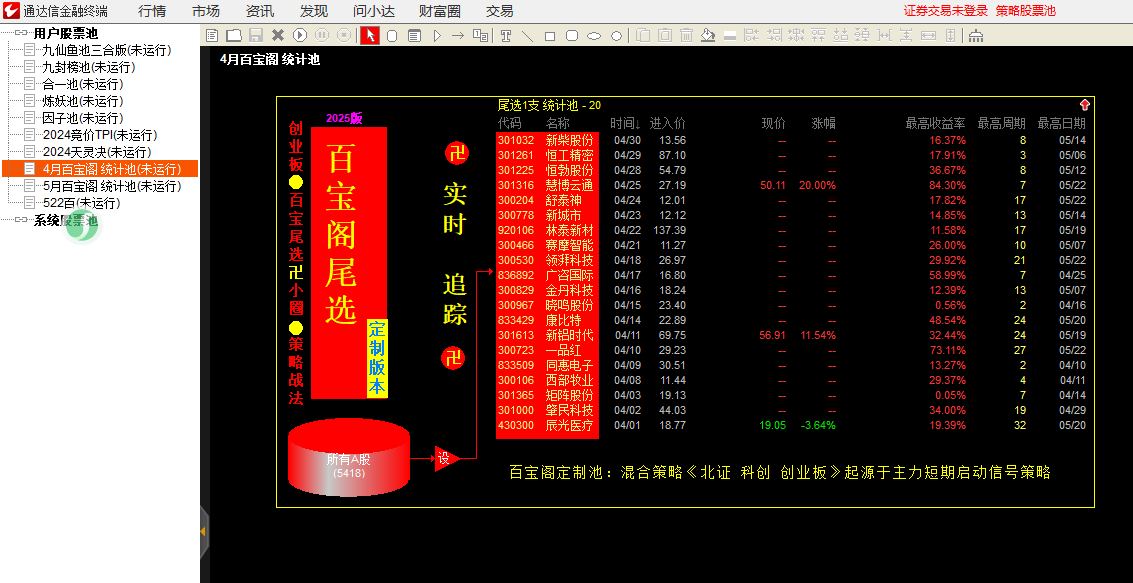Viewport: 1133px width, 583px height.
Task: Select 炼妖池 in the tree
Action: click(82, 101)
